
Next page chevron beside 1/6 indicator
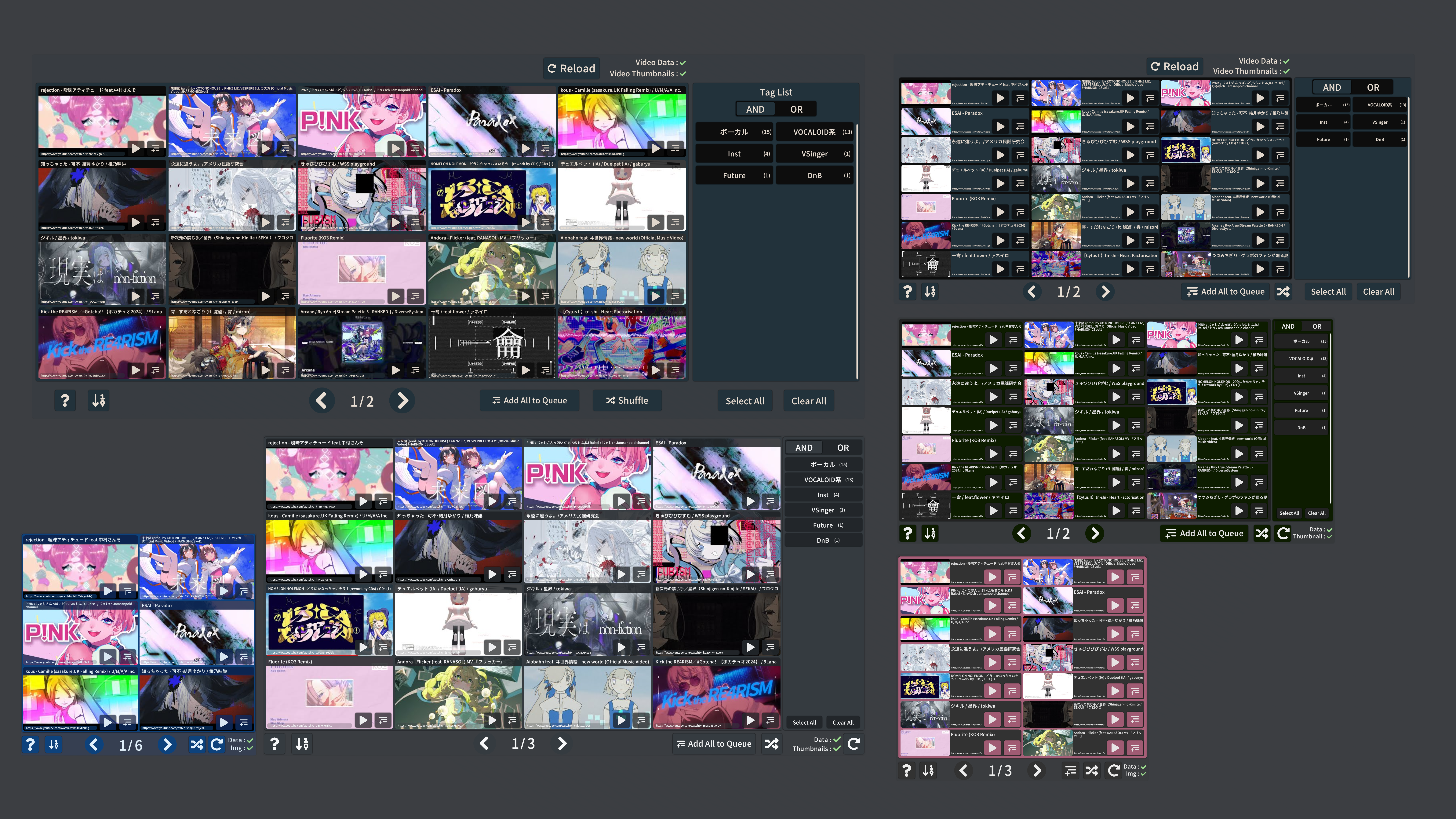(167, 744)
